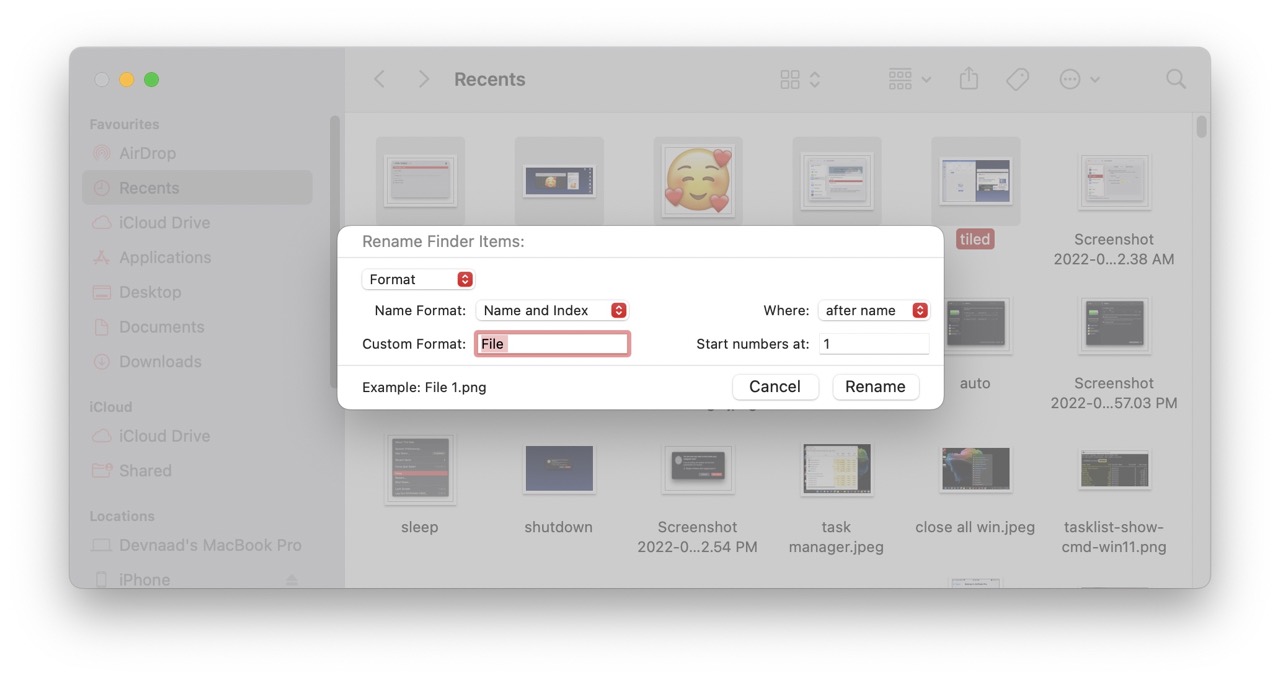Click the forward navigation arrow

coord(423,79)
